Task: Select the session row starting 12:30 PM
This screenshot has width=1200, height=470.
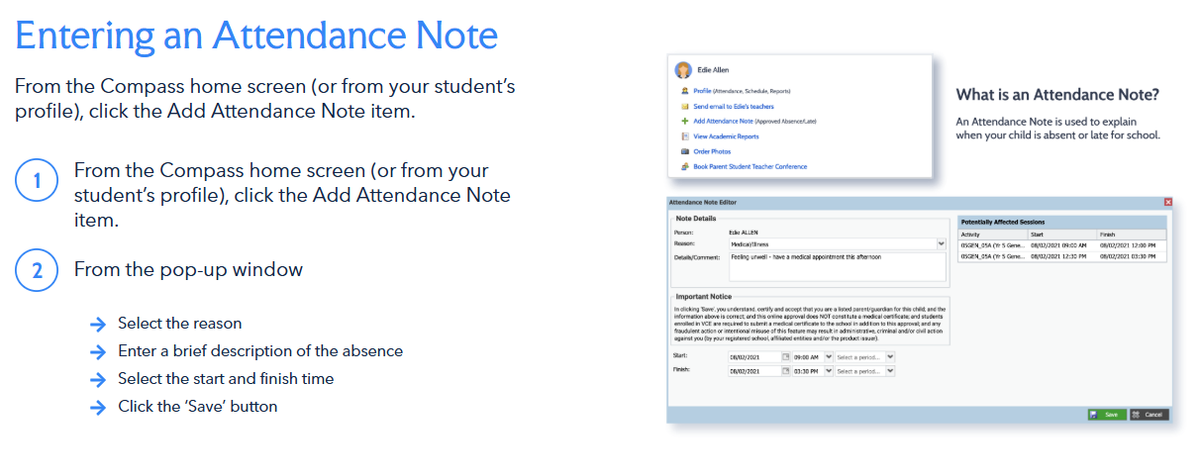Action: click(1062, 256)
